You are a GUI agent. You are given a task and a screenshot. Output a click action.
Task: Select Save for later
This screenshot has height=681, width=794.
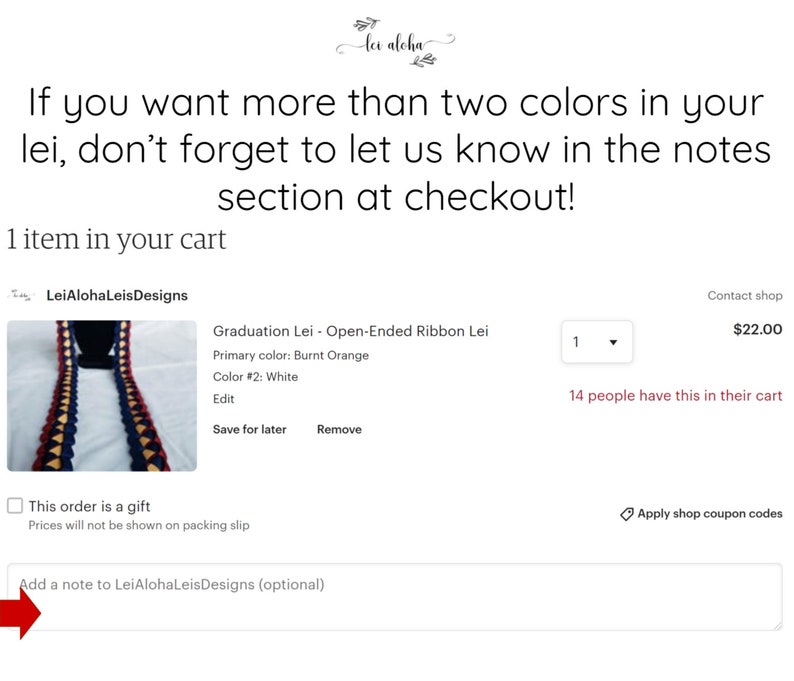coord(250,429)
